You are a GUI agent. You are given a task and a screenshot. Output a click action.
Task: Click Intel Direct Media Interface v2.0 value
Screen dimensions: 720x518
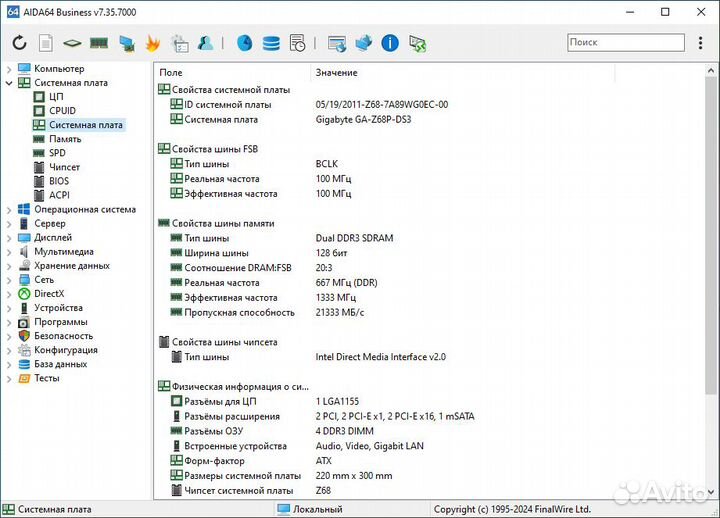(381, 357)
